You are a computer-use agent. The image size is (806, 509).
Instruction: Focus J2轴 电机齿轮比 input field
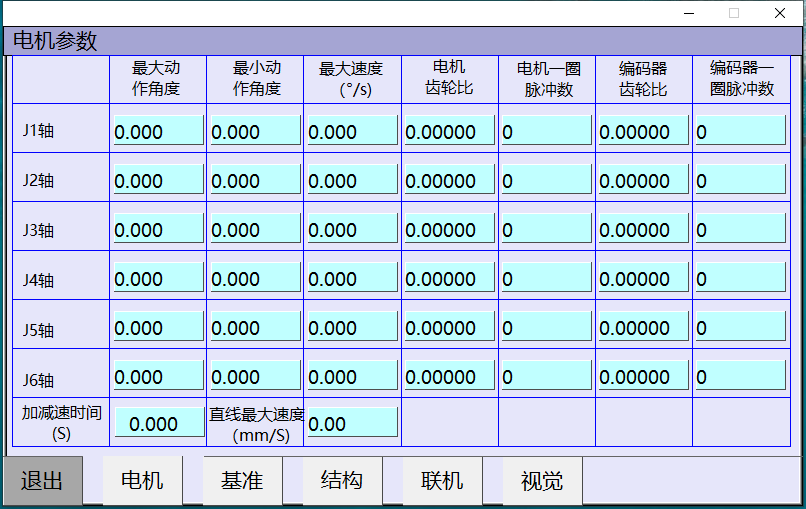click(449, 180)
